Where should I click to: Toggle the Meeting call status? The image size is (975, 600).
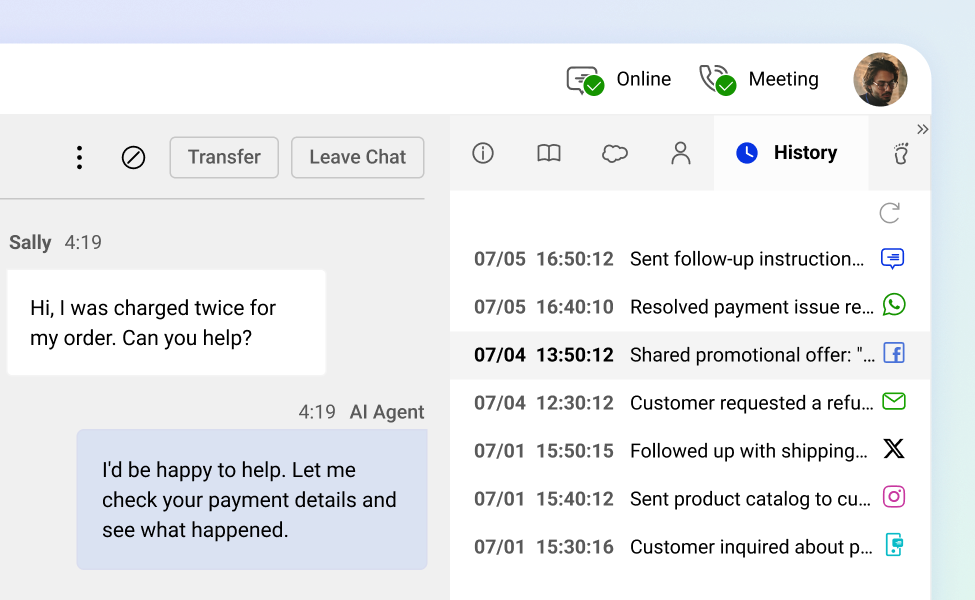[759, 80]
